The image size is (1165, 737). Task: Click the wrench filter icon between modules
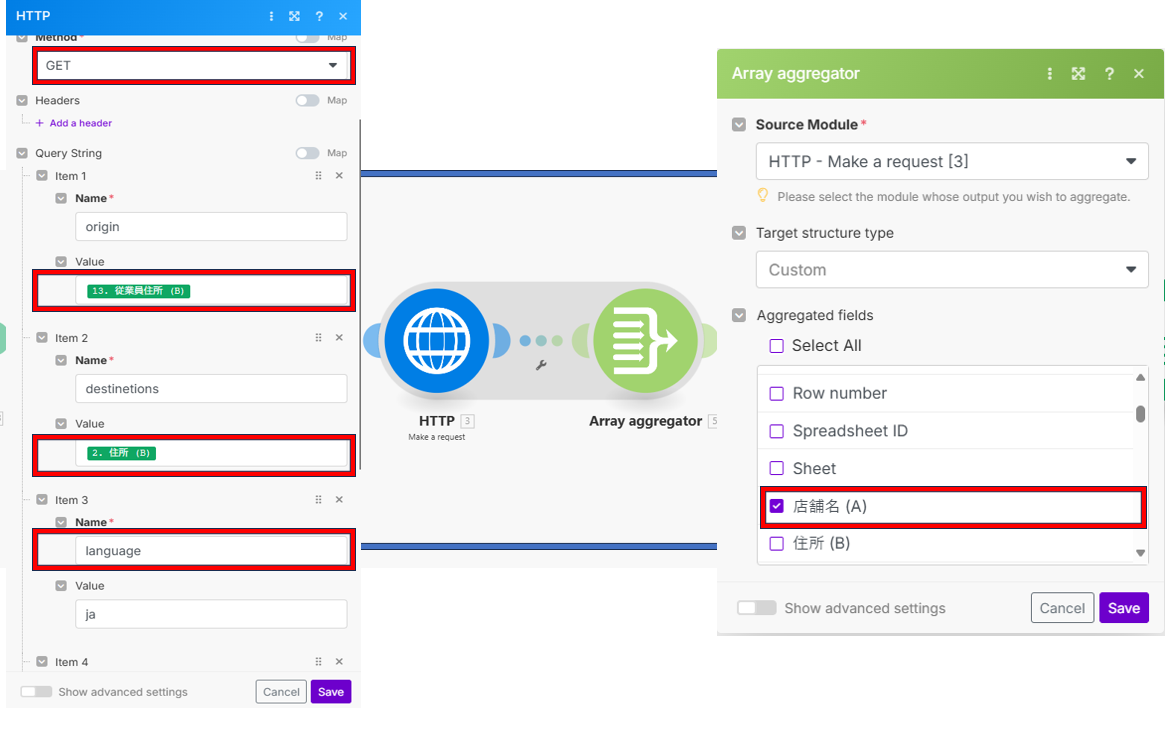(x=541, y=366)
